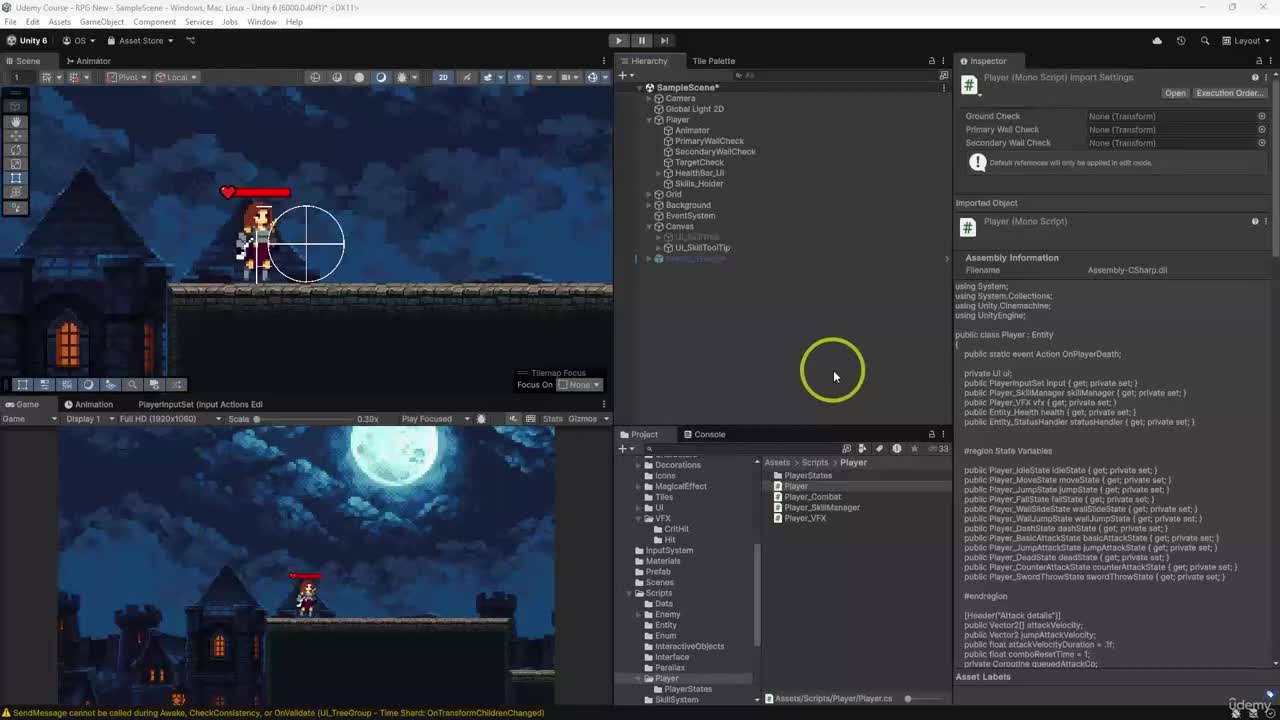Select HealthBar_UI in the Hierarchy

pyautogui.click(x=699, y=173)
